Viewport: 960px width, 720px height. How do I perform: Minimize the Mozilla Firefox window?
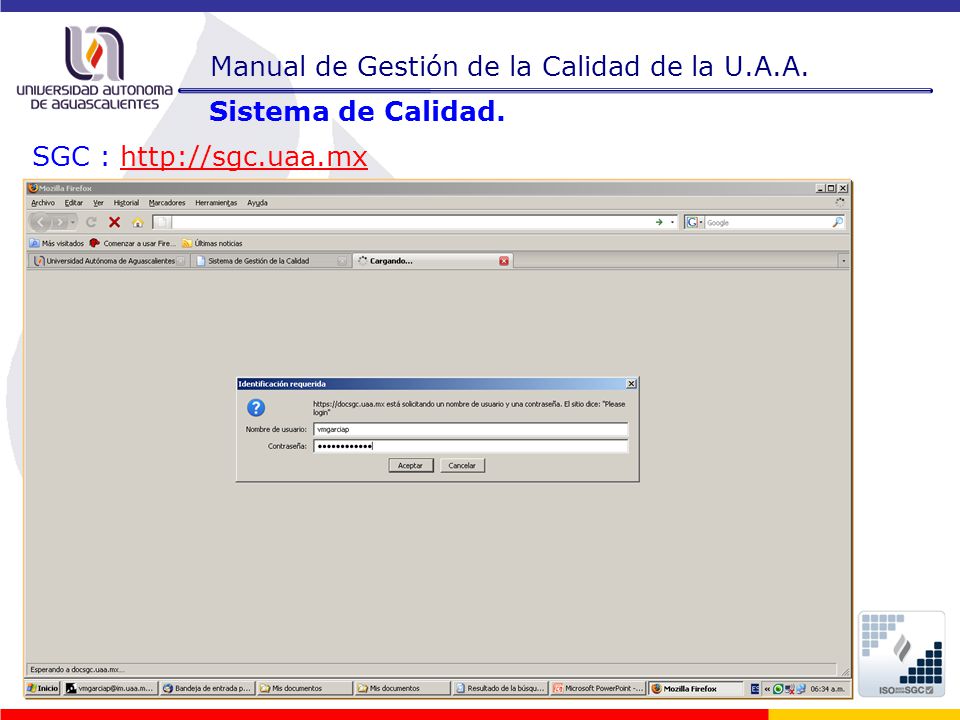pyautogui.click(x=820, y=189)
